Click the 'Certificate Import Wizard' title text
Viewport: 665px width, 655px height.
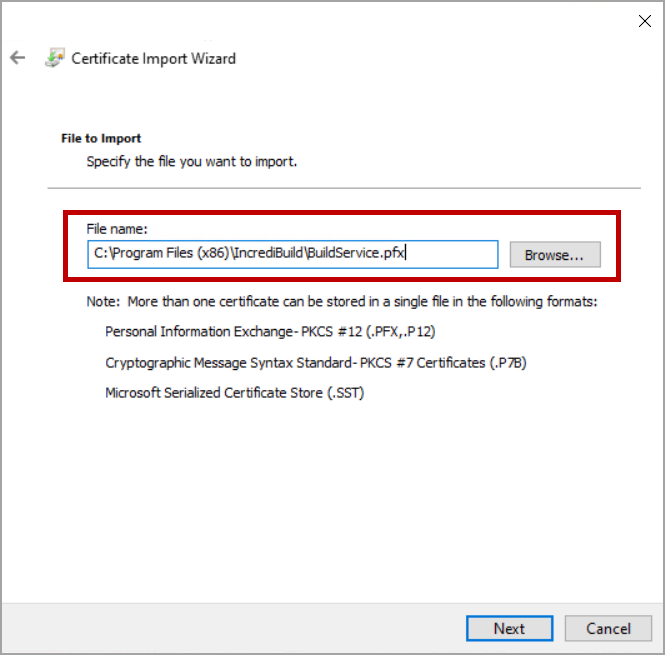coord(154,58)
